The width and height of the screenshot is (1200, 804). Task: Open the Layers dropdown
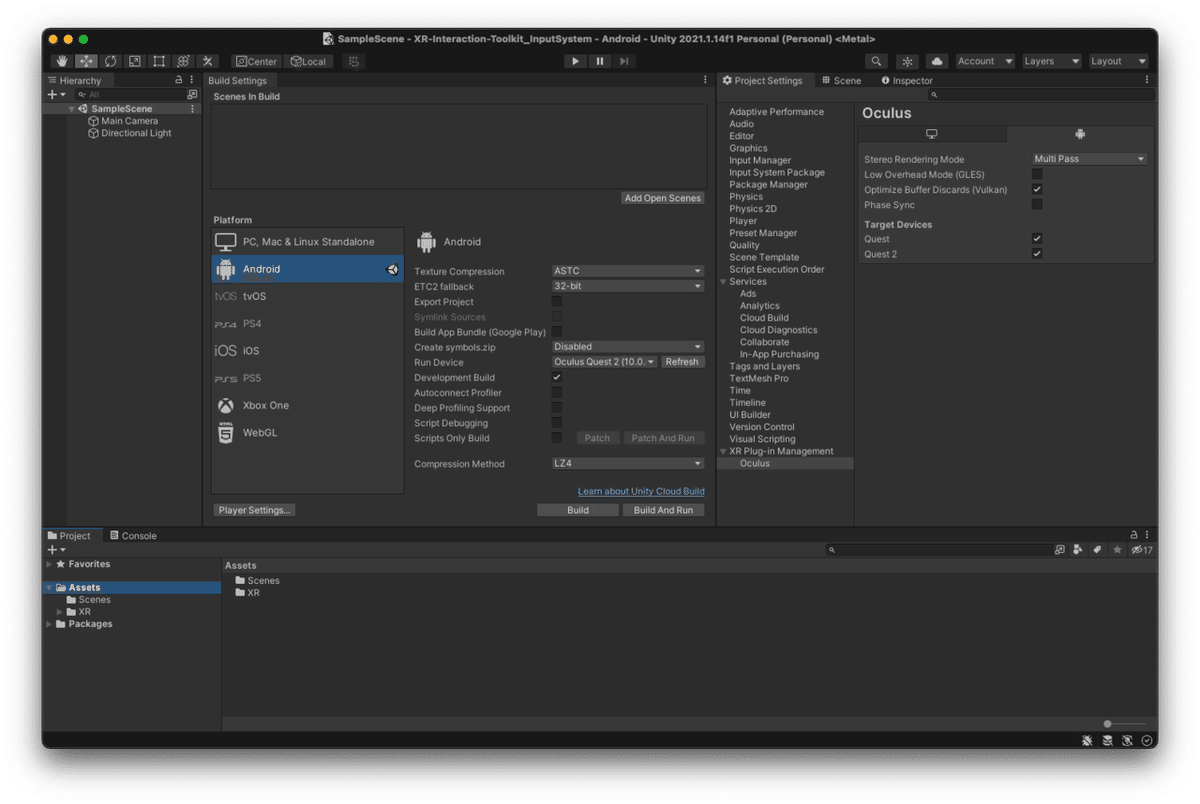[x=1052, y=61]
